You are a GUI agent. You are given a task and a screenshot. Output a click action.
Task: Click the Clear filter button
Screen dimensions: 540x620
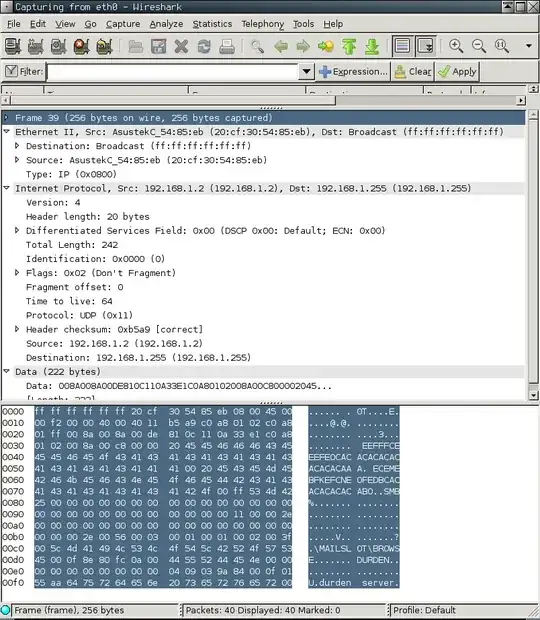coord(413,72)
